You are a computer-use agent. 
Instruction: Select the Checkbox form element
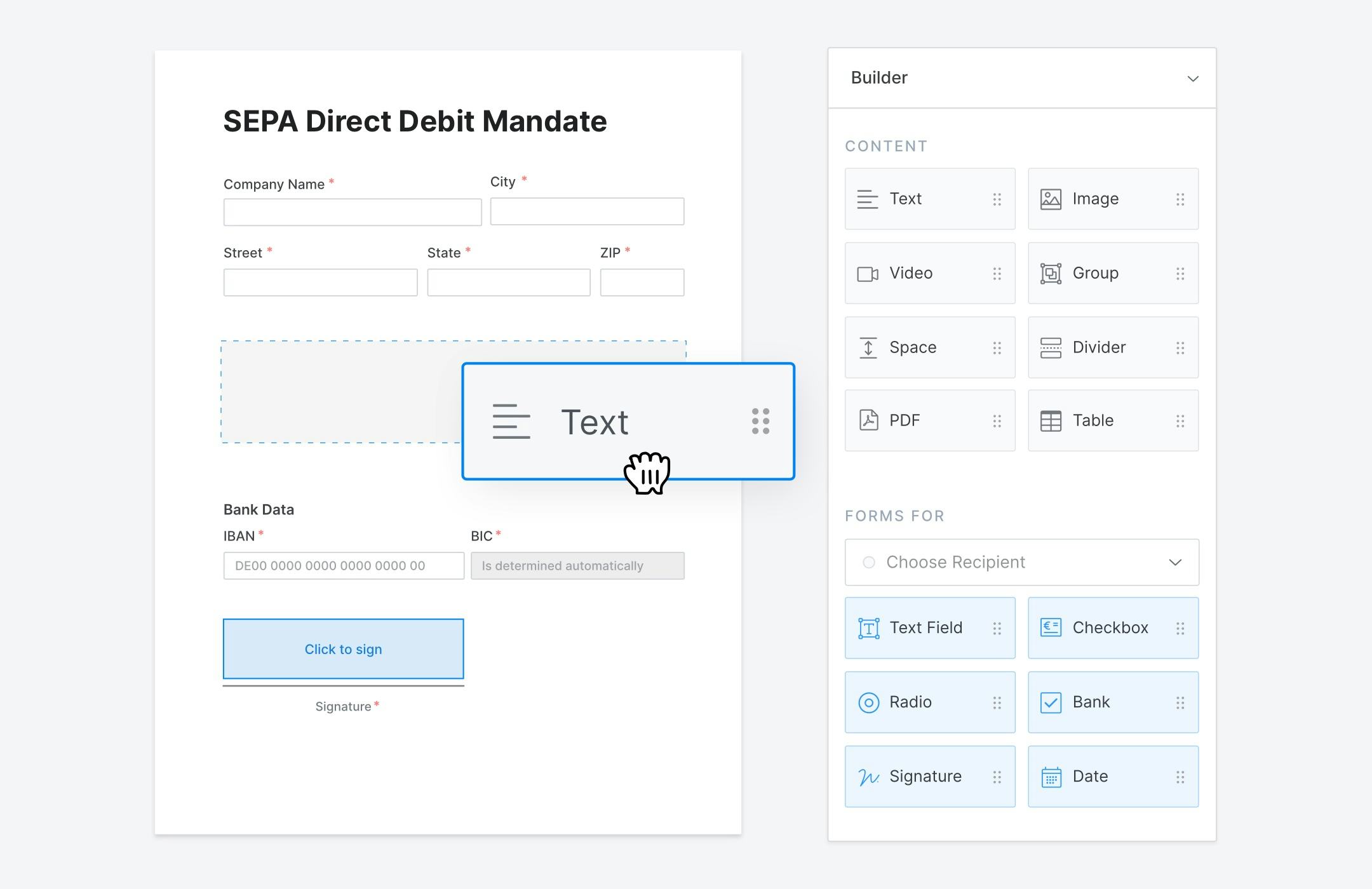pyautogui.click(x=1051, y=627)
